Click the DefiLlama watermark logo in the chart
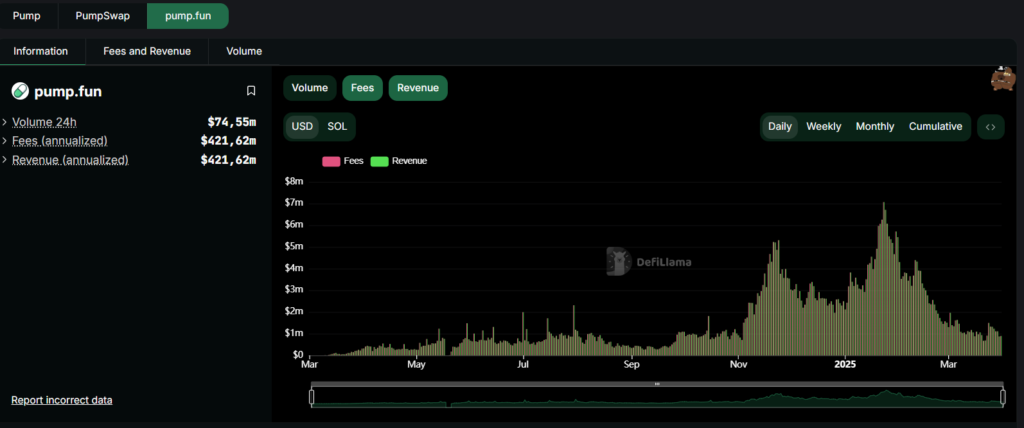The height and width of the screenshot is (428, 1024). point(618,261)
